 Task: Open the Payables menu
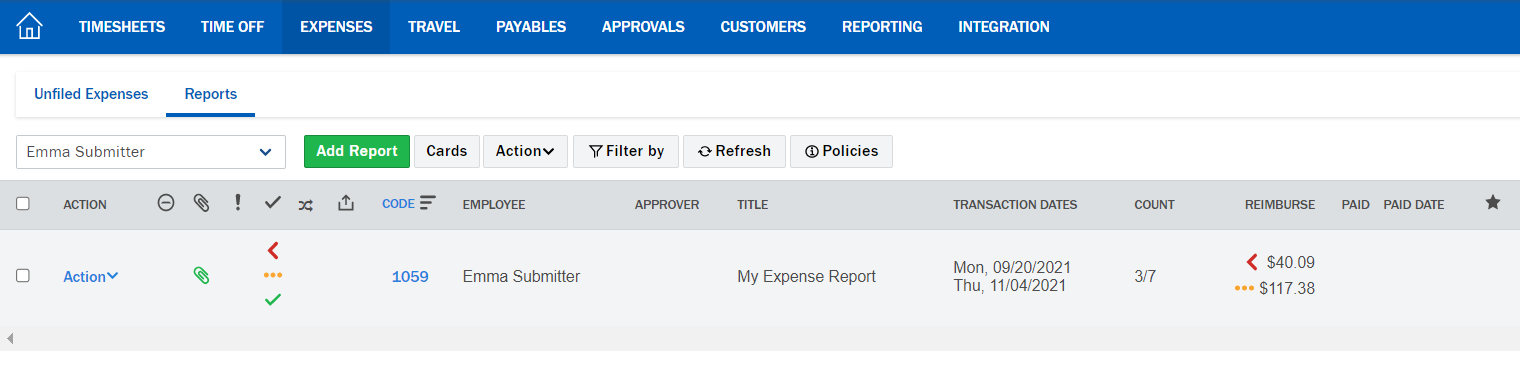(x=531, y=27)
